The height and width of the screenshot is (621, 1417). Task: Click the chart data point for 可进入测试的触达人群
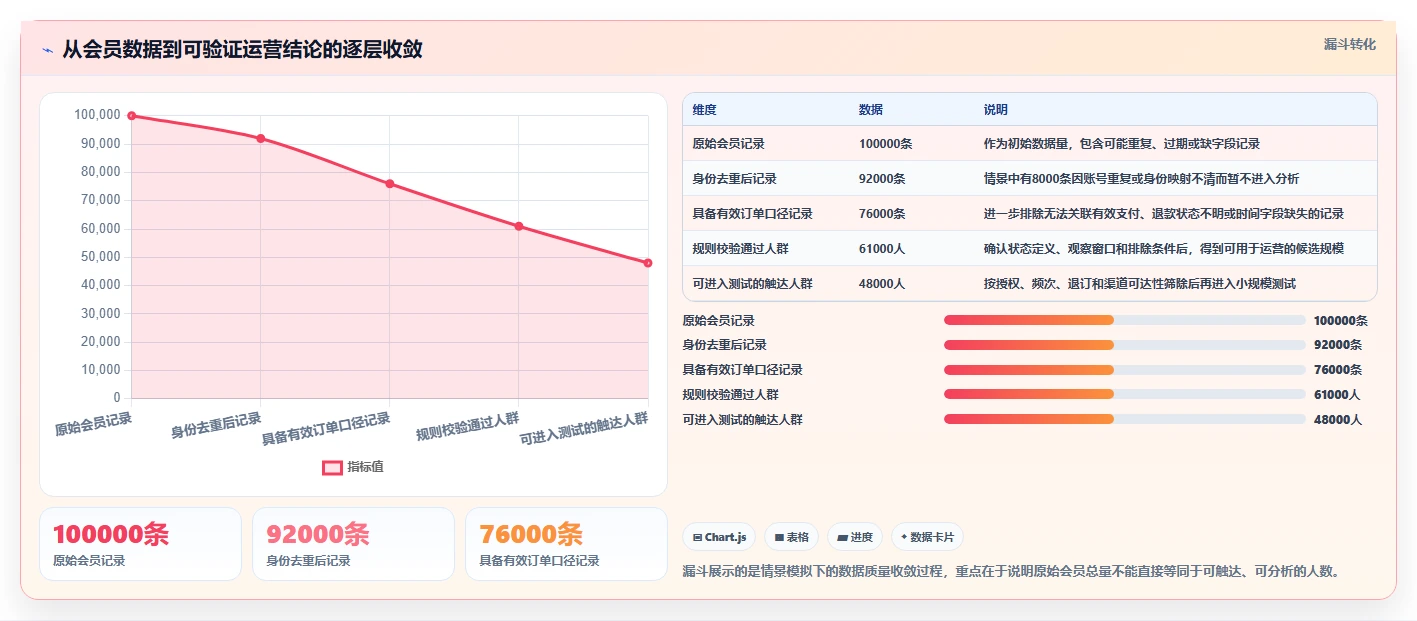[648, 263]
